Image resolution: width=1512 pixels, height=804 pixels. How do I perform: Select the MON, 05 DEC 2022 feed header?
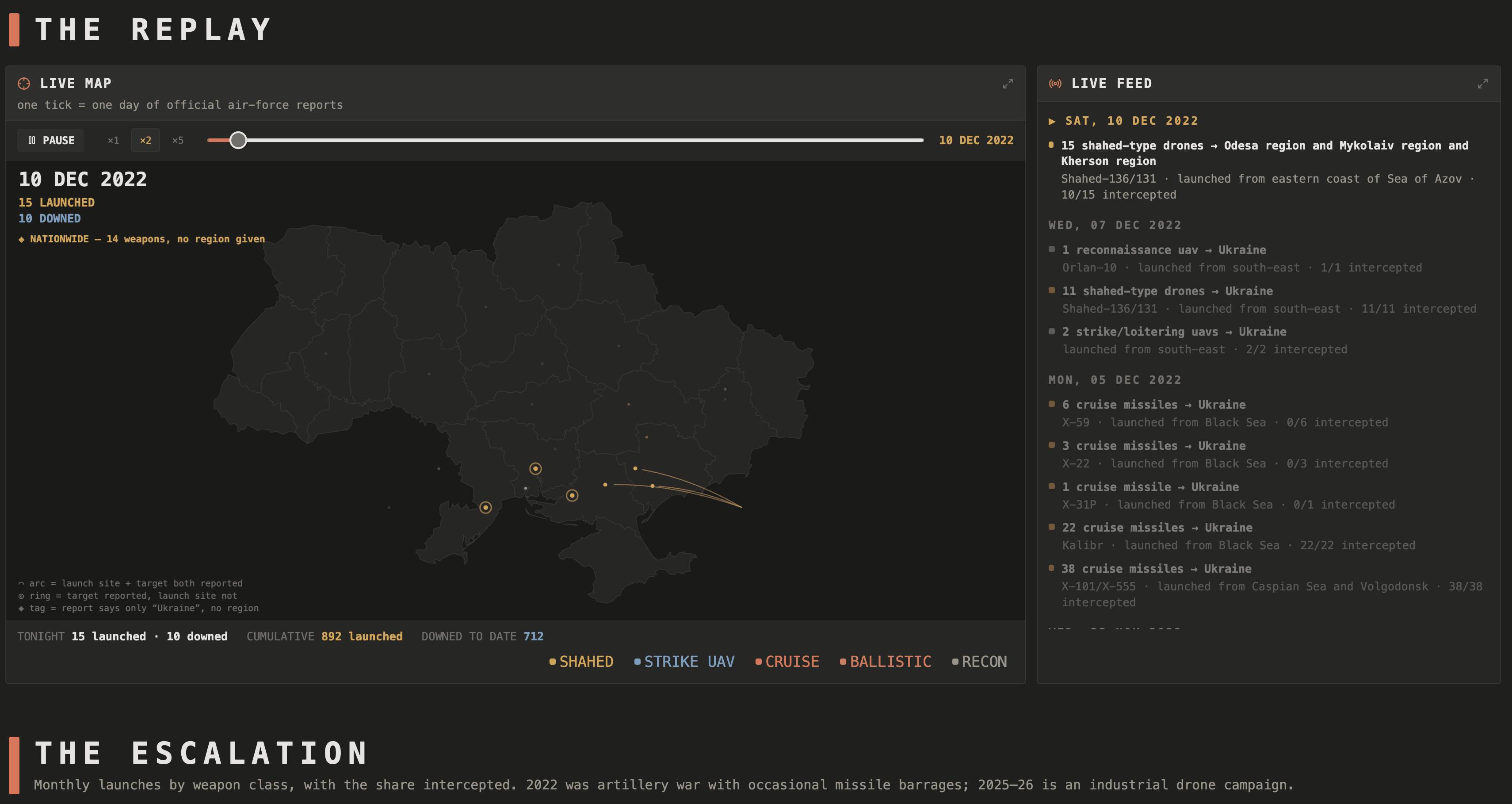tap(1115, 380)
